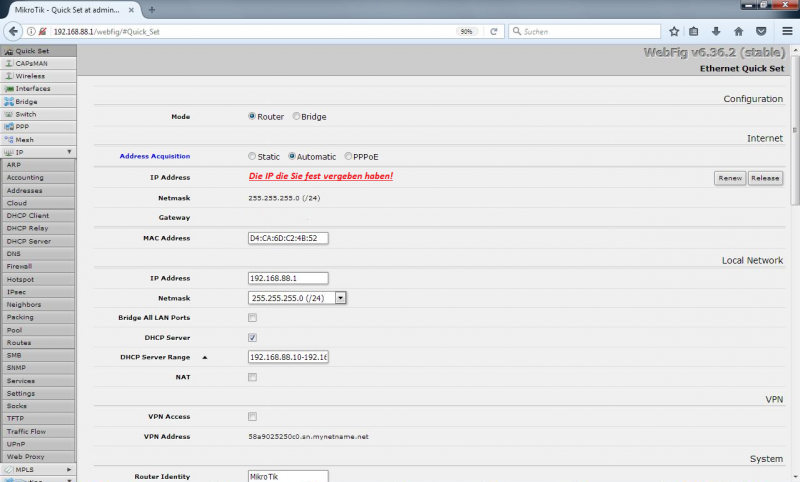Click the Pocket icon in the toolbar
This screenshot has height=482, width=800.
tap(761, 31)
